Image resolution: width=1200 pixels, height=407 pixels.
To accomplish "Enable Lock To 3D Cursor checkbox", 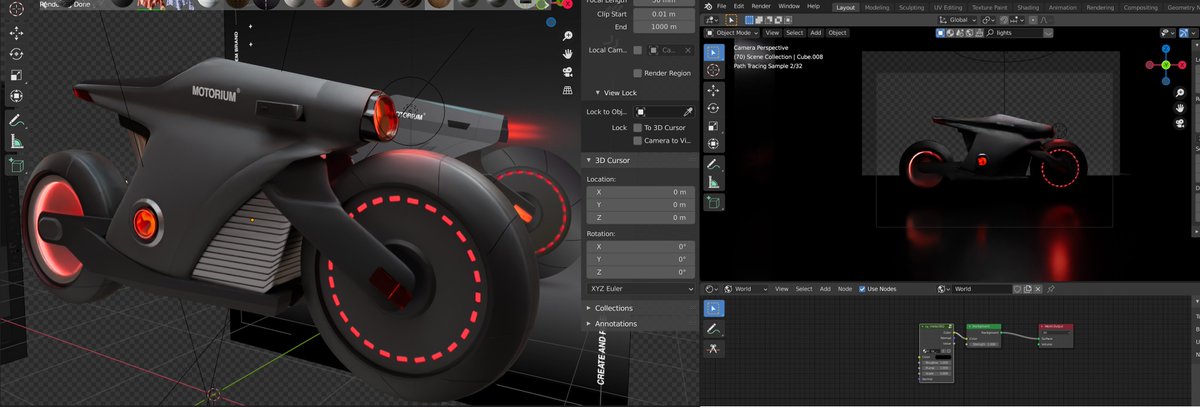I will [637, 127].
